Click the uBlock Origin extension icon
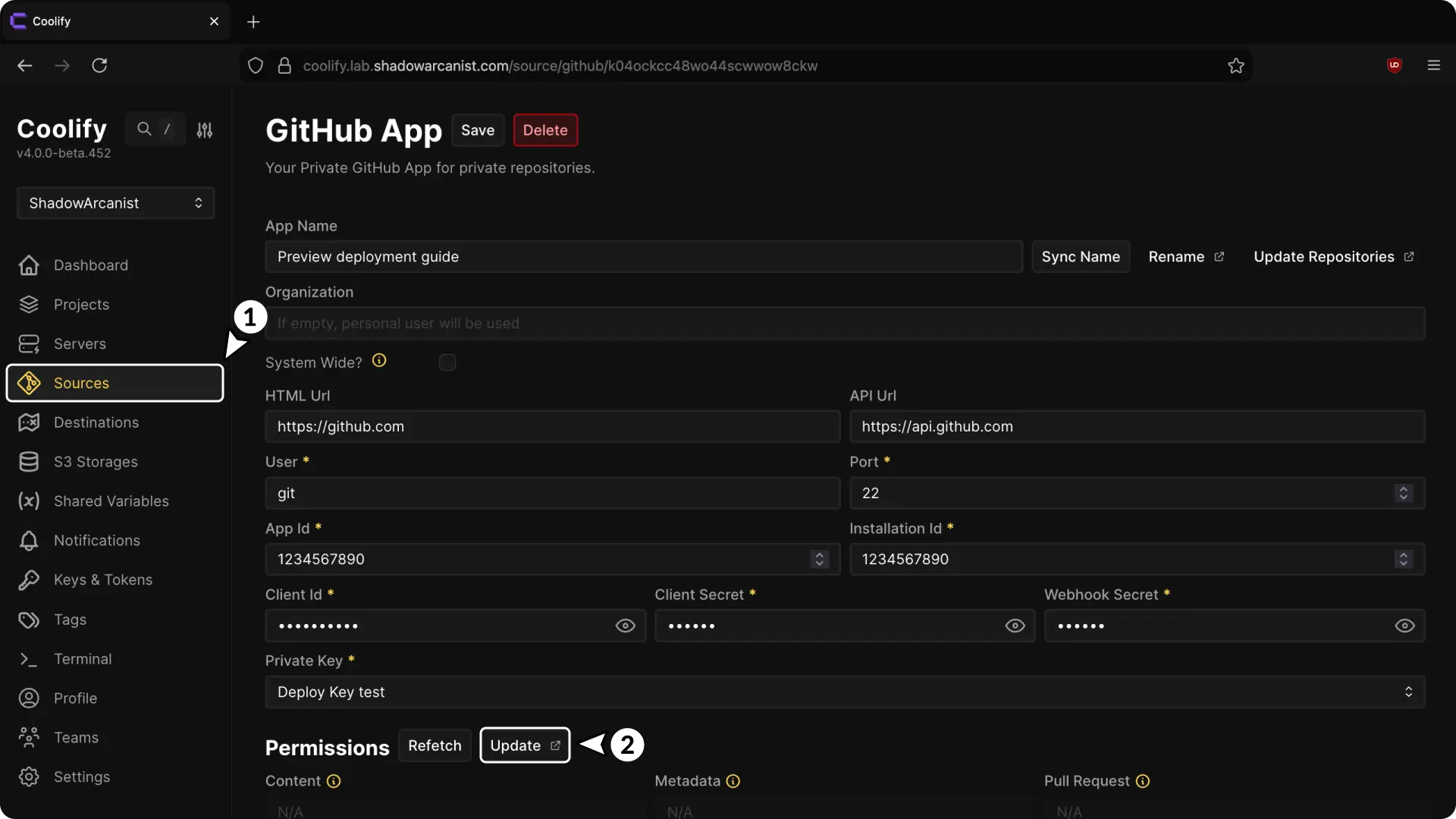Image resolution: width=1456 pixels, height=819 pixels. [x=1394, y=65]
